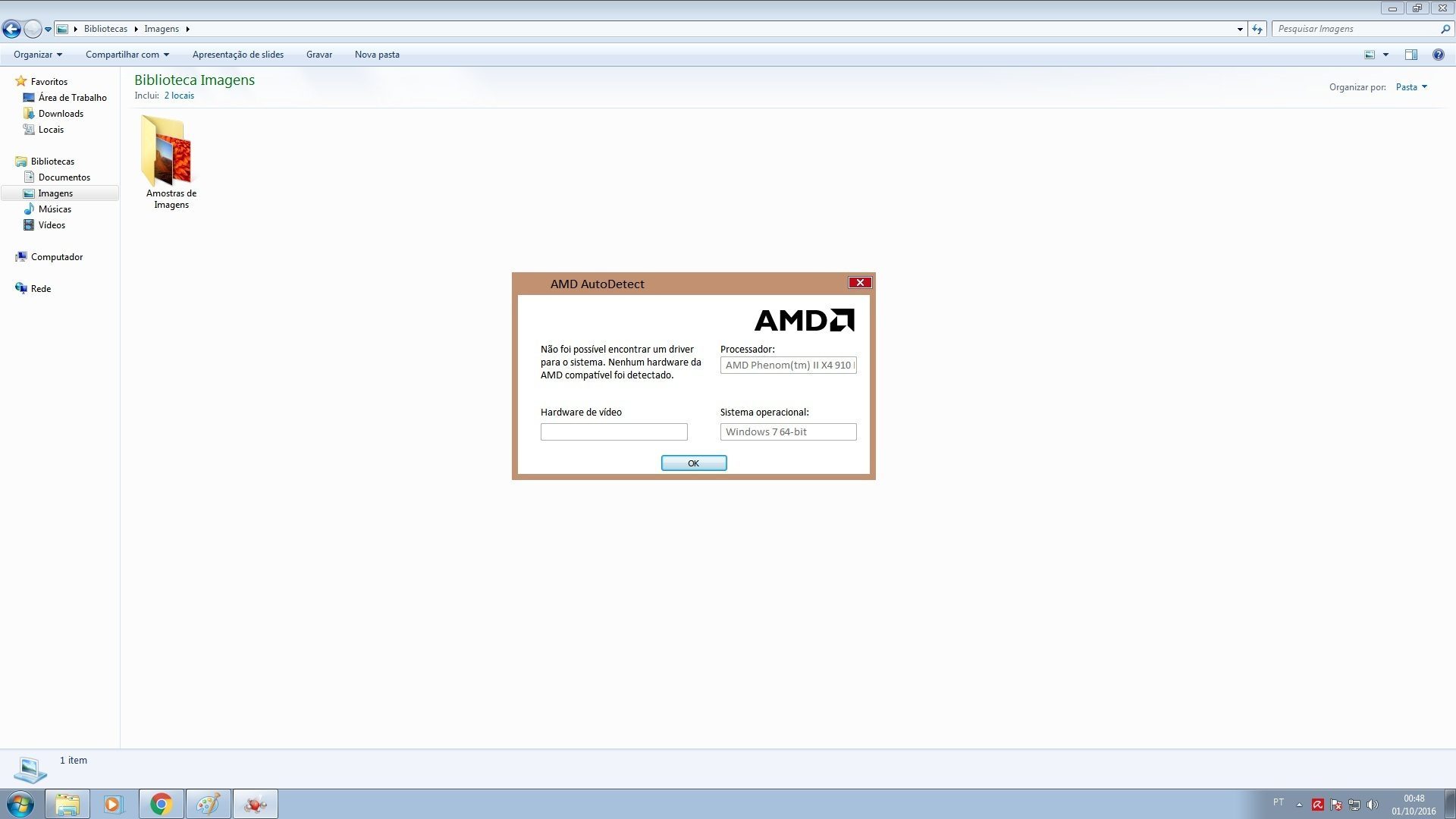Viewport: 1456px width, 819px height.
Task: Click OK in AMD AutoDetect dialog
Action: point(694,463)
